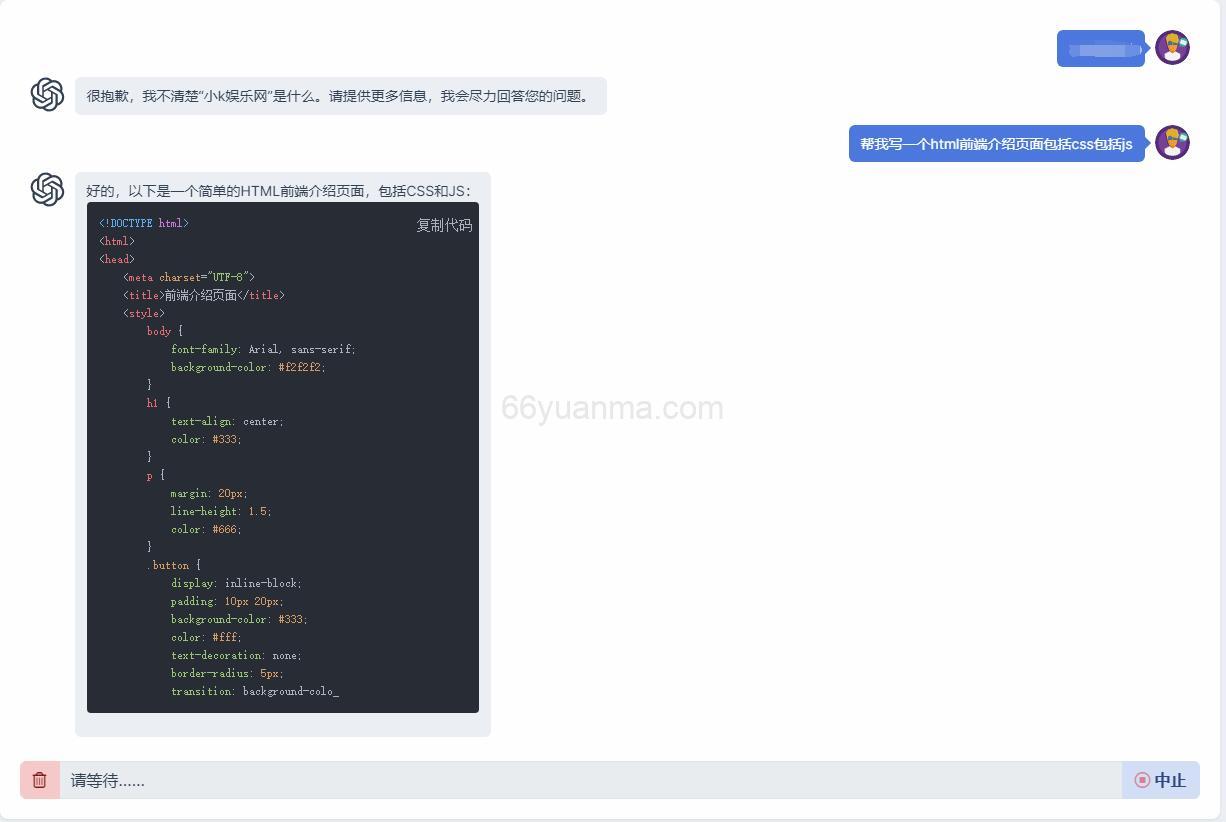Click the font-family: Arial code line

pyautogui.click(x=263, y=349)
